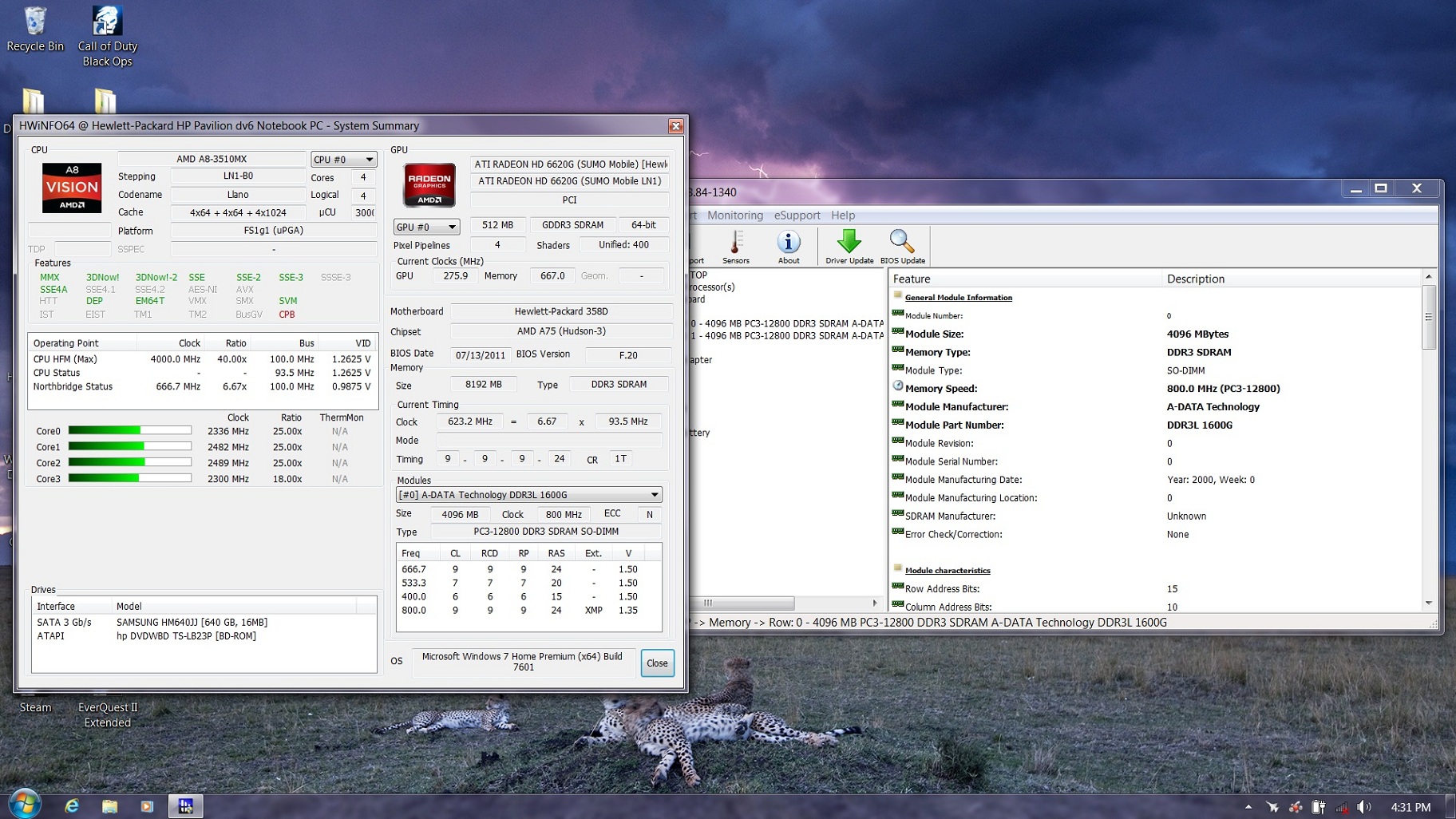Click the Module Size row memory-chip icon
The width and height of the screenshot is (1456, 819).
pos(898,332)
